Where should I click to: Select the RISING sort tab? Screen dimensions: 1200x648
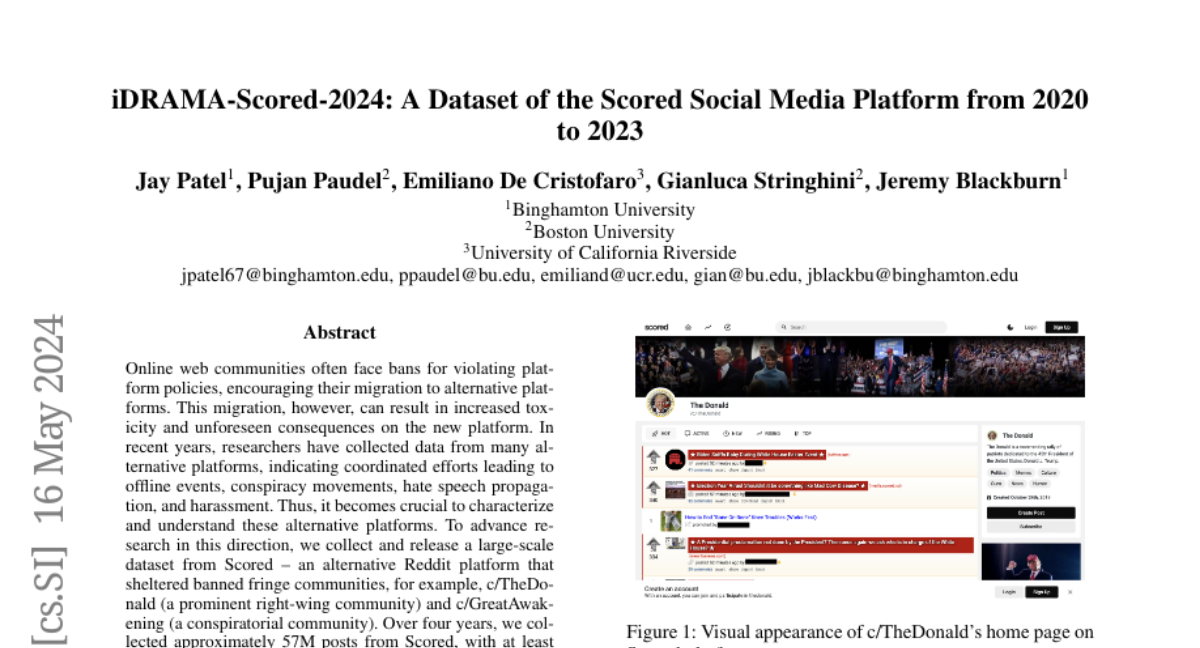(768, 434)
